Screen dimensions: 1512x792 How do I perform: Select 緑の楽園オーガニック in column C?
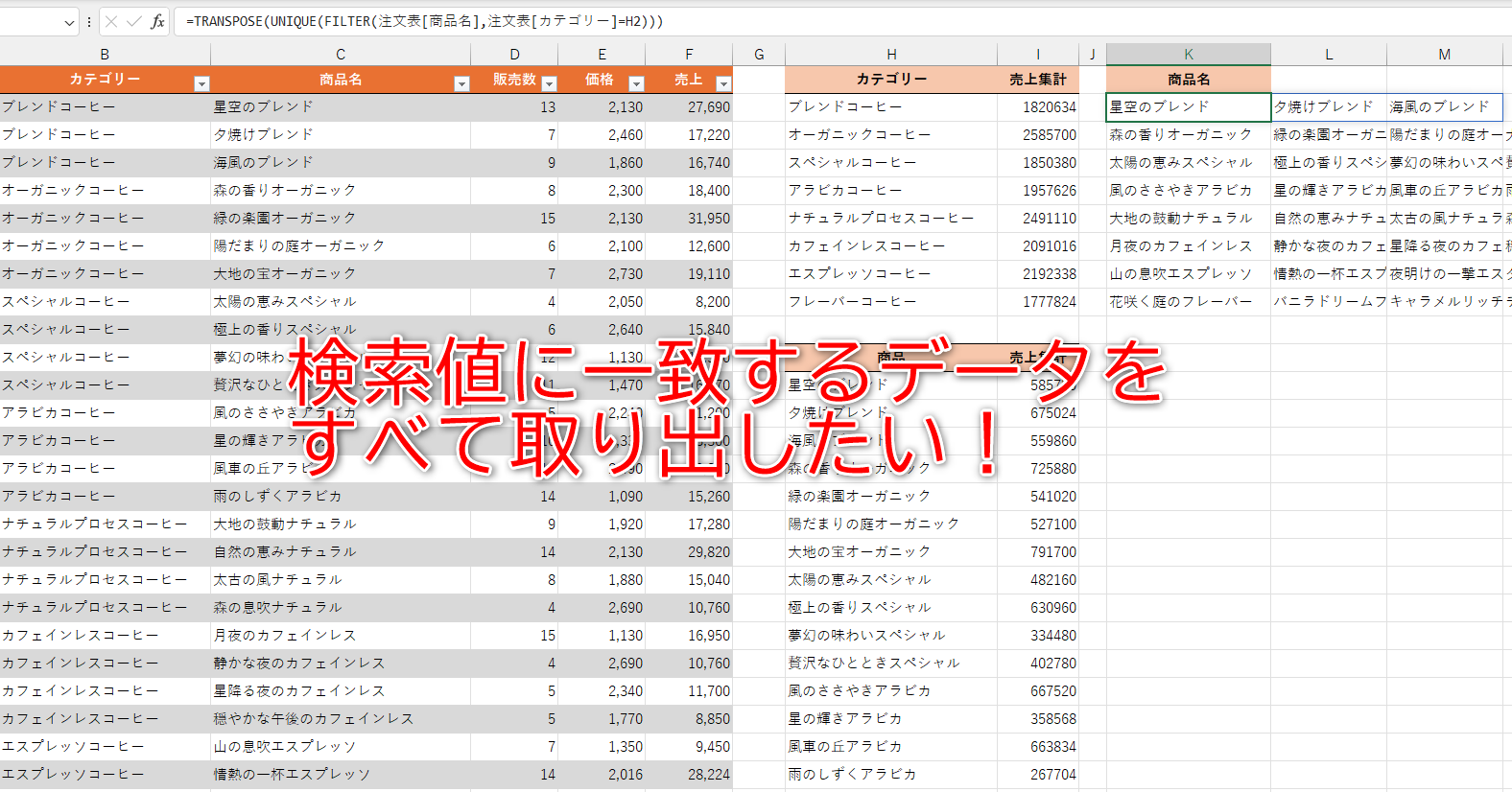tap(341, 219)
